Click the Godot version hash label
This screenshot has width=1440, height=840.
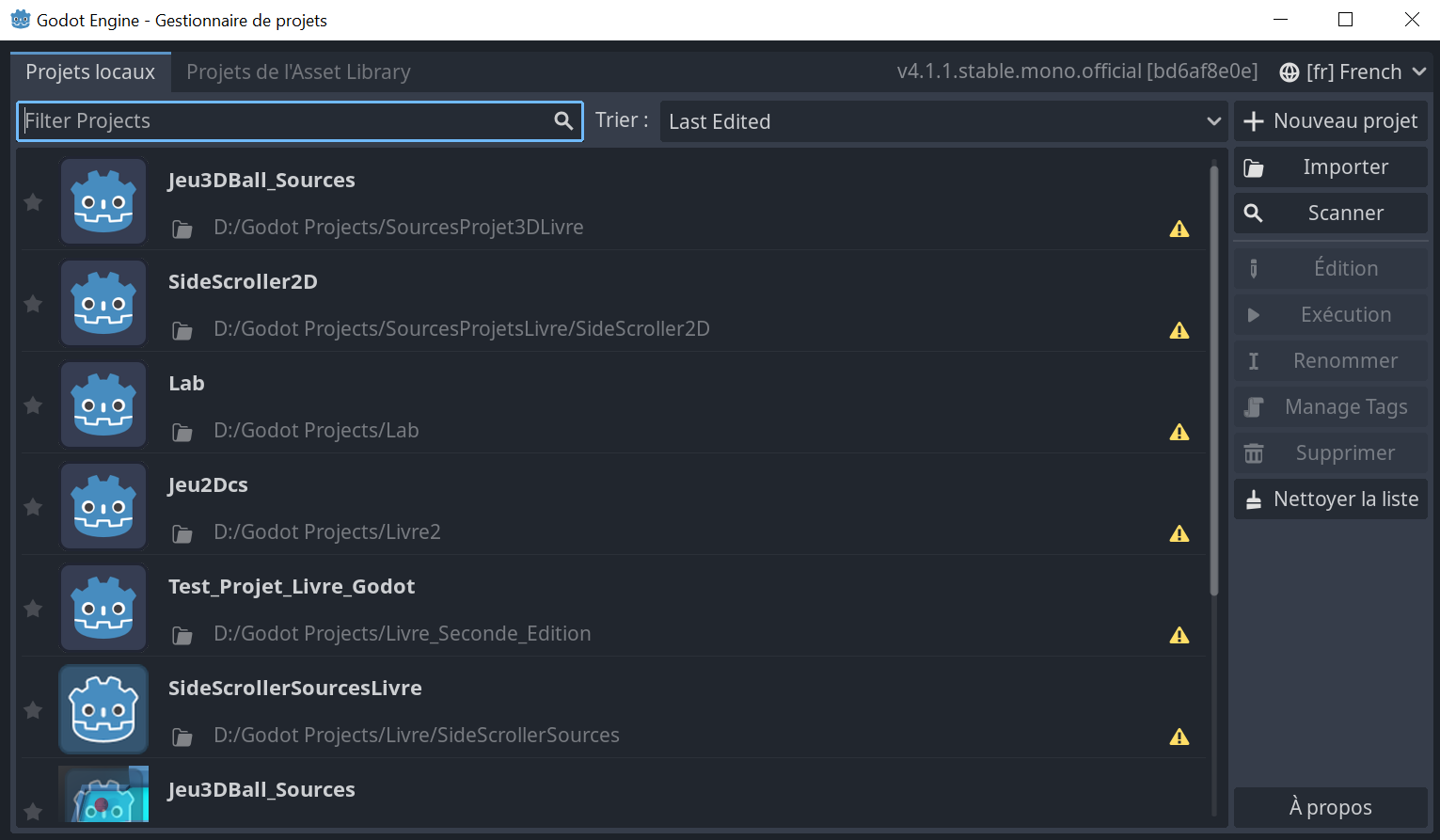pyautogui.click(x=1077, y=71)
